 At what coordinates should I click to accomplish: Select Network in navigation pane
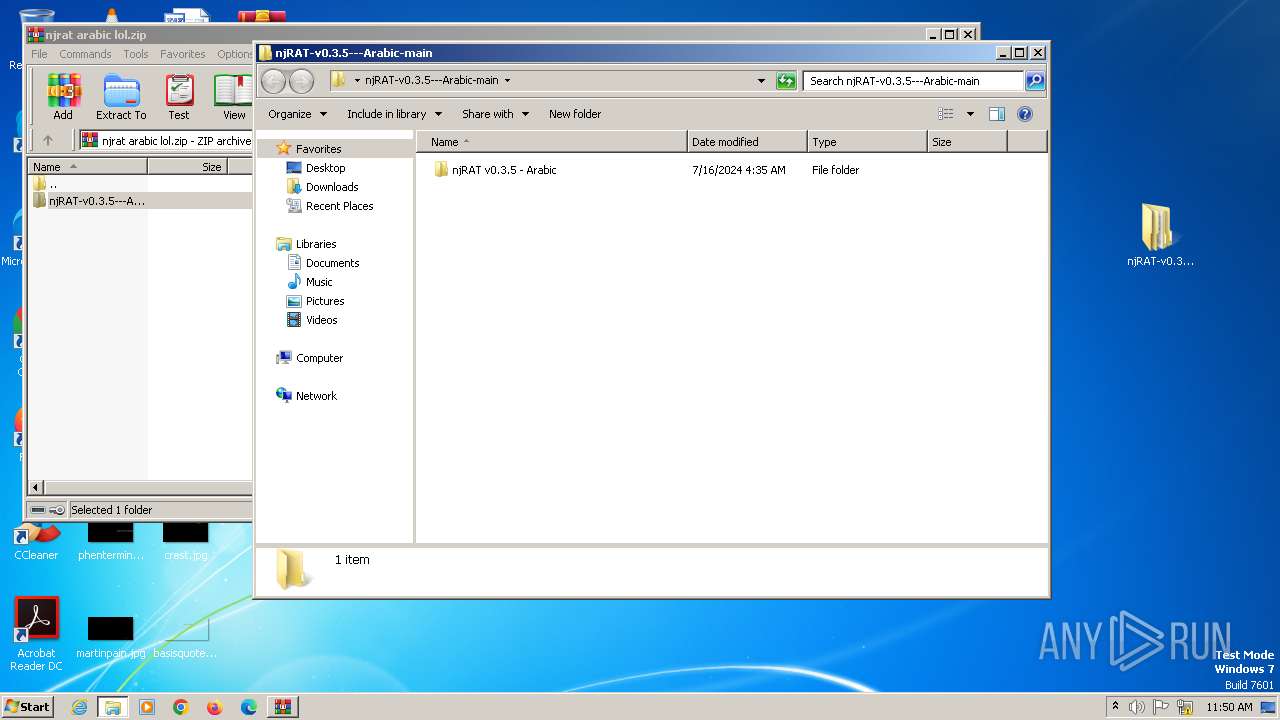click(316, 396)
